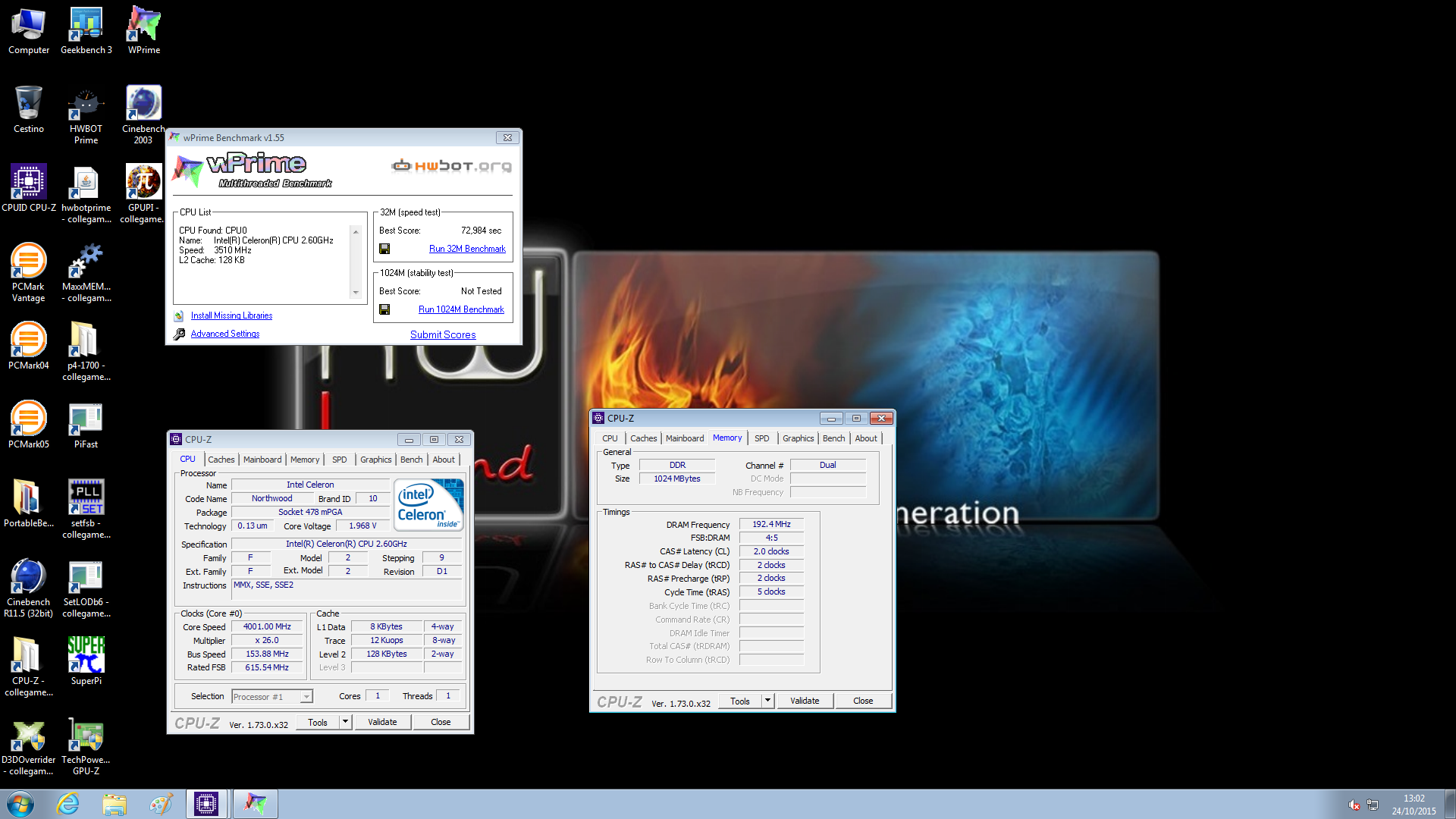The height and width of the screenshot is (819, 1456).
Task: Select the Cestino recycle bin icon
Action: click(29, 110)
